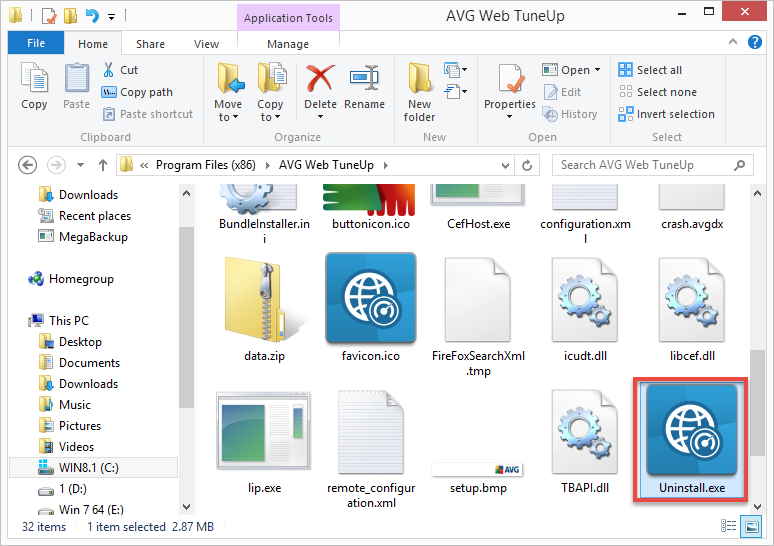Viewport: 774px width, 546px height.
Task: Go back with the Back arrow
Action: point(28,165)
